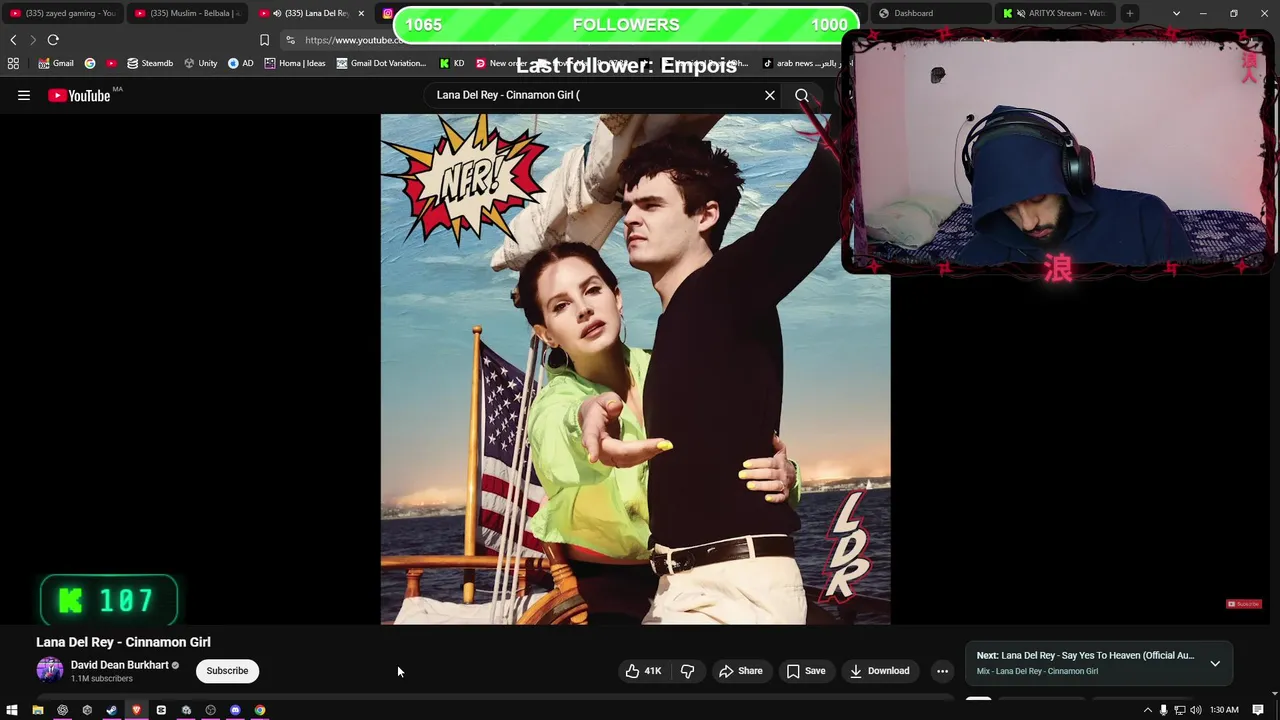The width and height of the screenshot is (1280, 720).
Task: Switch to the Dashboard tab
Action: (930, 13)
